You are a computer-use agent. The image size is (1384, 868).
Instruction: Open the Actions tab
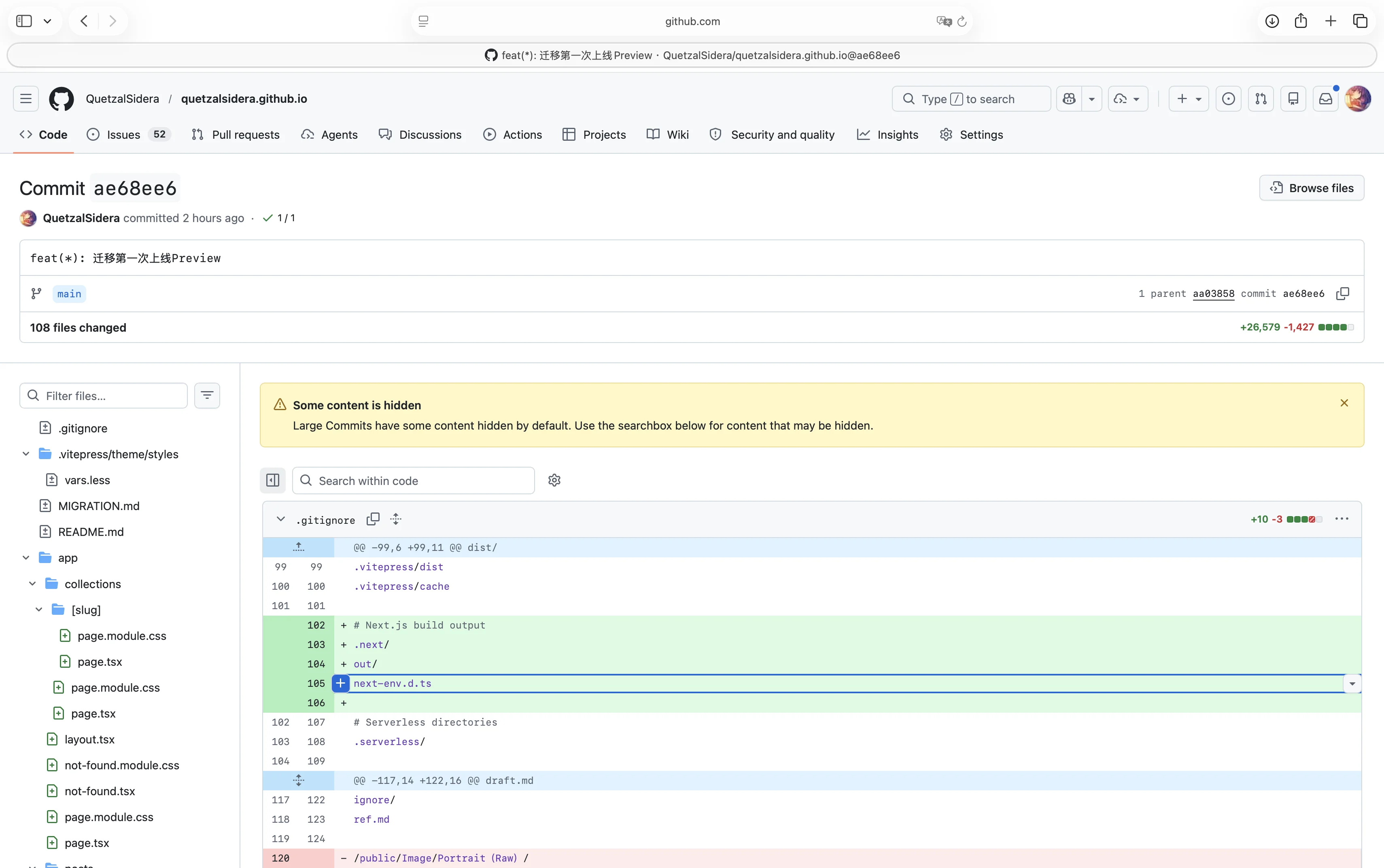513,134
